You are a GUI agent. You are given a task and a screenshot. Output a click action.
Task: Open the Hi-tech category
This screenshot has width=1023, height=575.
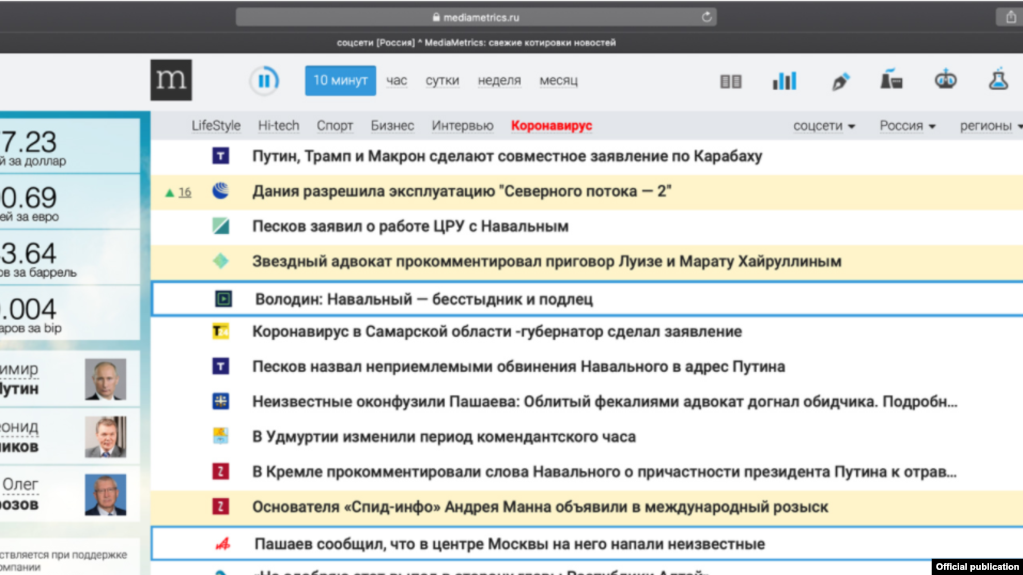(x=279, y=125)
